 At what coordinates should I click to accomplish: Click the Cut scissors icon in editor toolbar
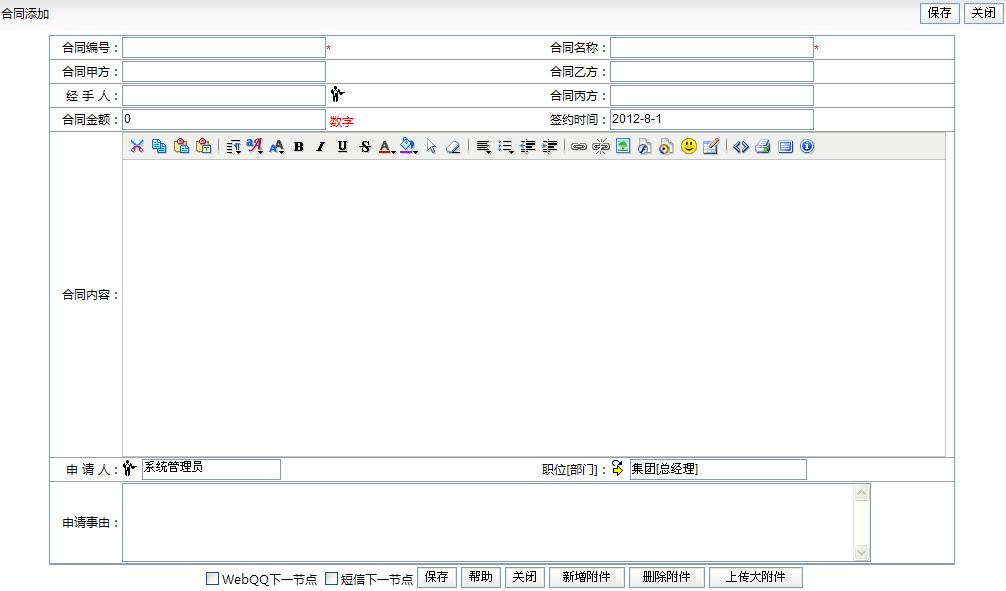tap(137, 147)
